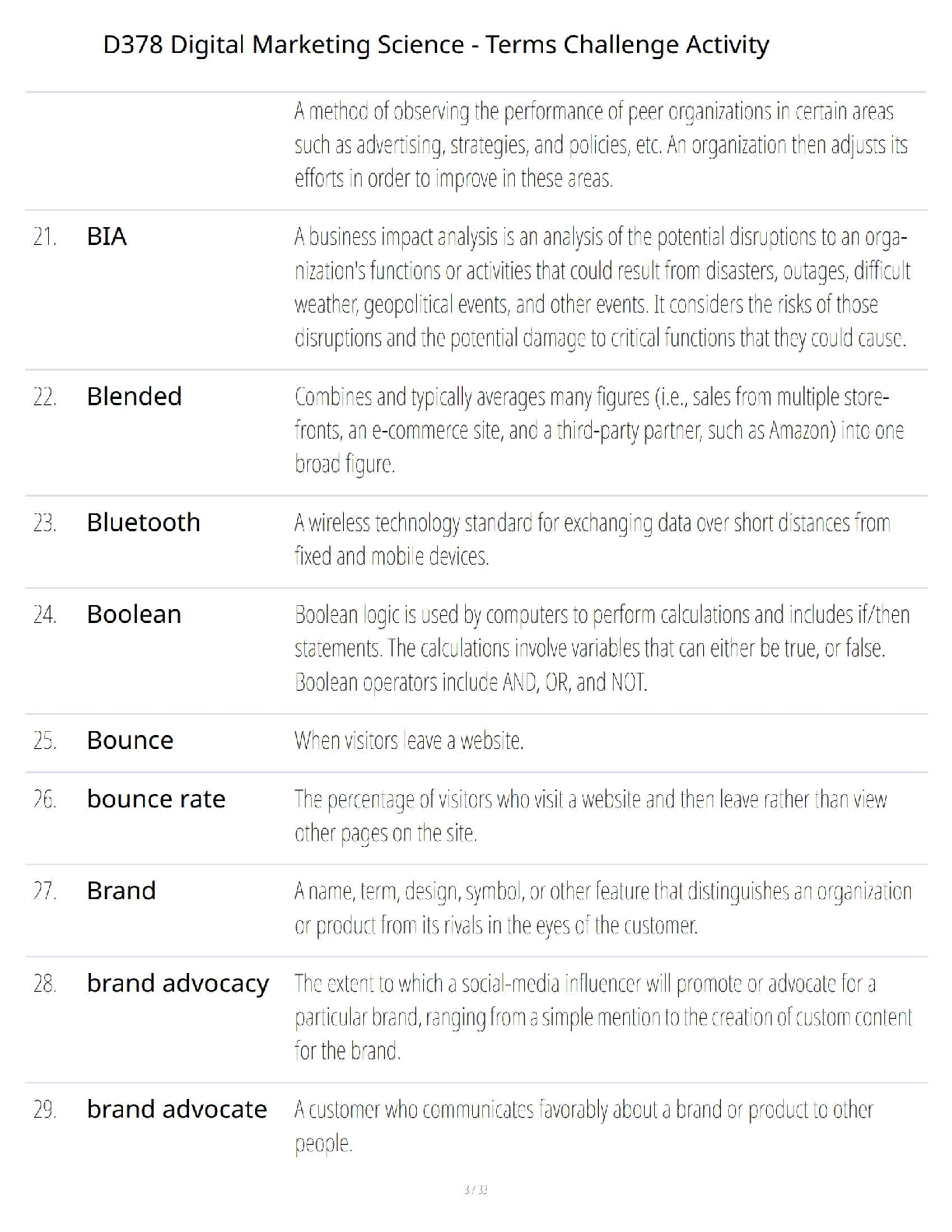Click the page number at the bottom
952x1232 pixels.
475,1189
